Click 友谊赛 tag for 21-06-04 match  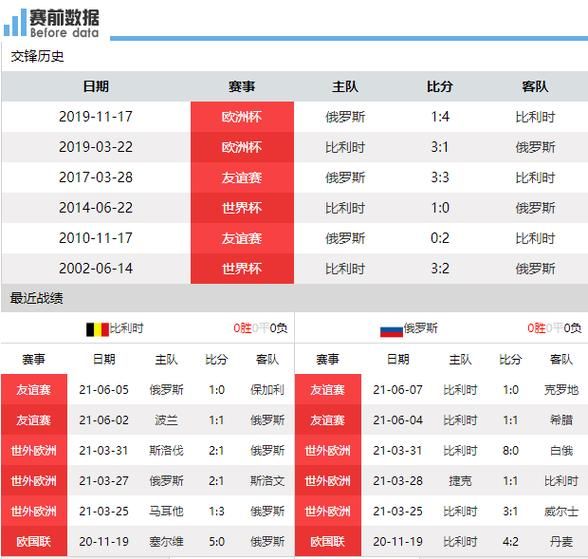click(328, 420)
